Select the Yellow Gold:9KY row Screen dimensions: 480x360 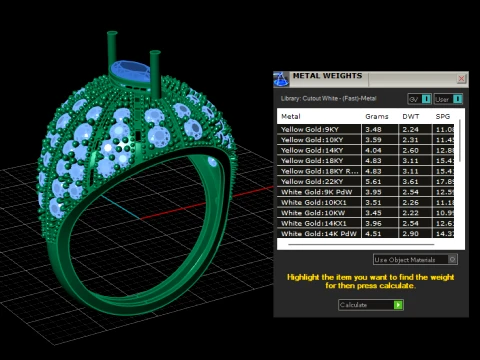pos(365,129)
